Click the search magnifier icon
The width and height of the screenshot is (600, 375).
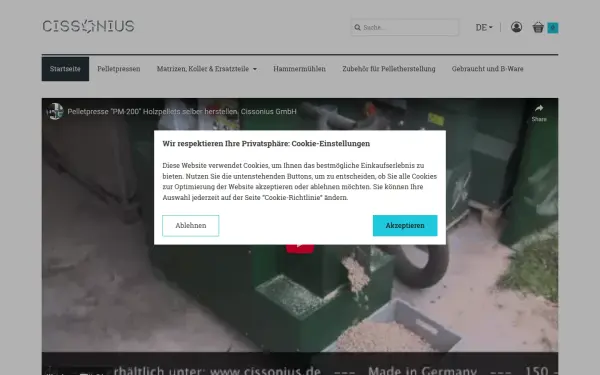pos(357,28)
